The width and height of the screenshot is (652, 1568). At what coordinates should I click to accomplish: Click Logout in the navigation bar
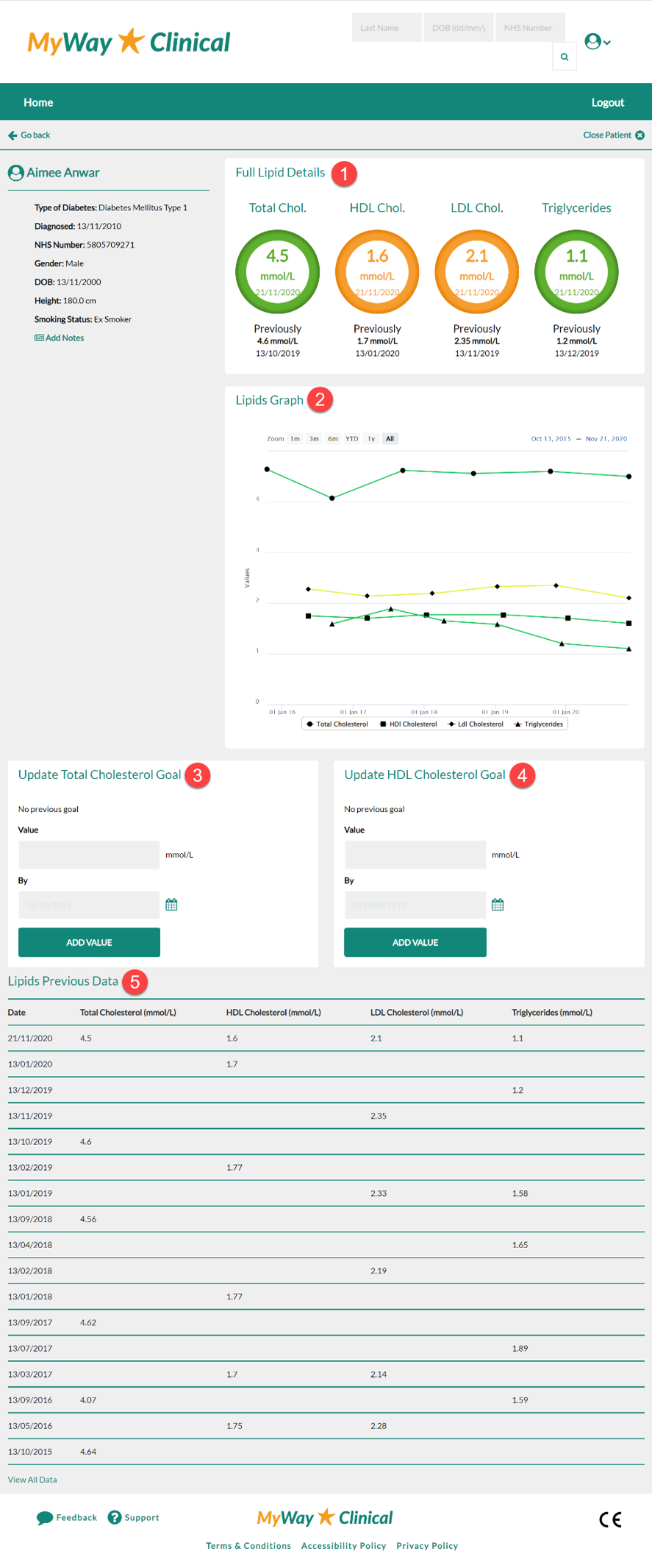[x=607, y=102]
